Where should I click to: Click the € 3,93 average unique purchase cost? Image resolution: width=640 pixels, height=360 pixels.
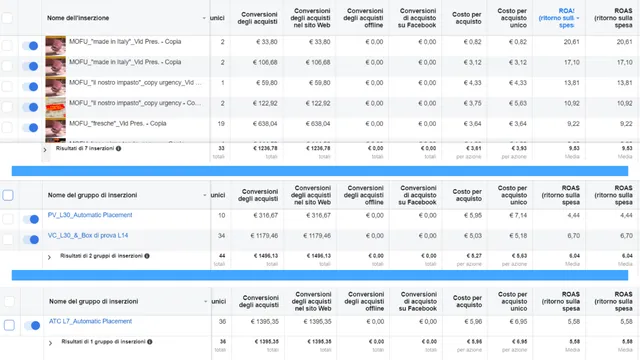(519, 149)
